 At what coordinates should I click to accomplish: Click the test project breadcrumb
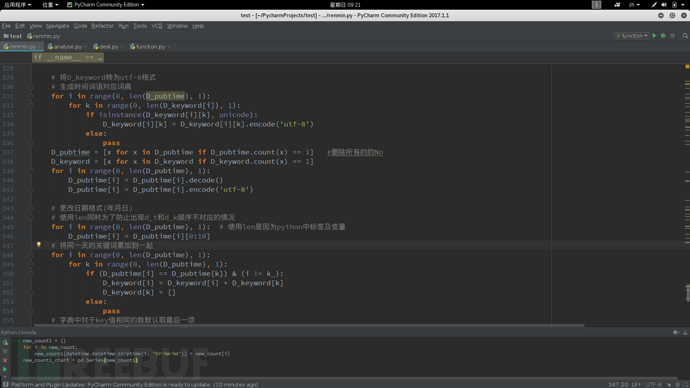13,36
